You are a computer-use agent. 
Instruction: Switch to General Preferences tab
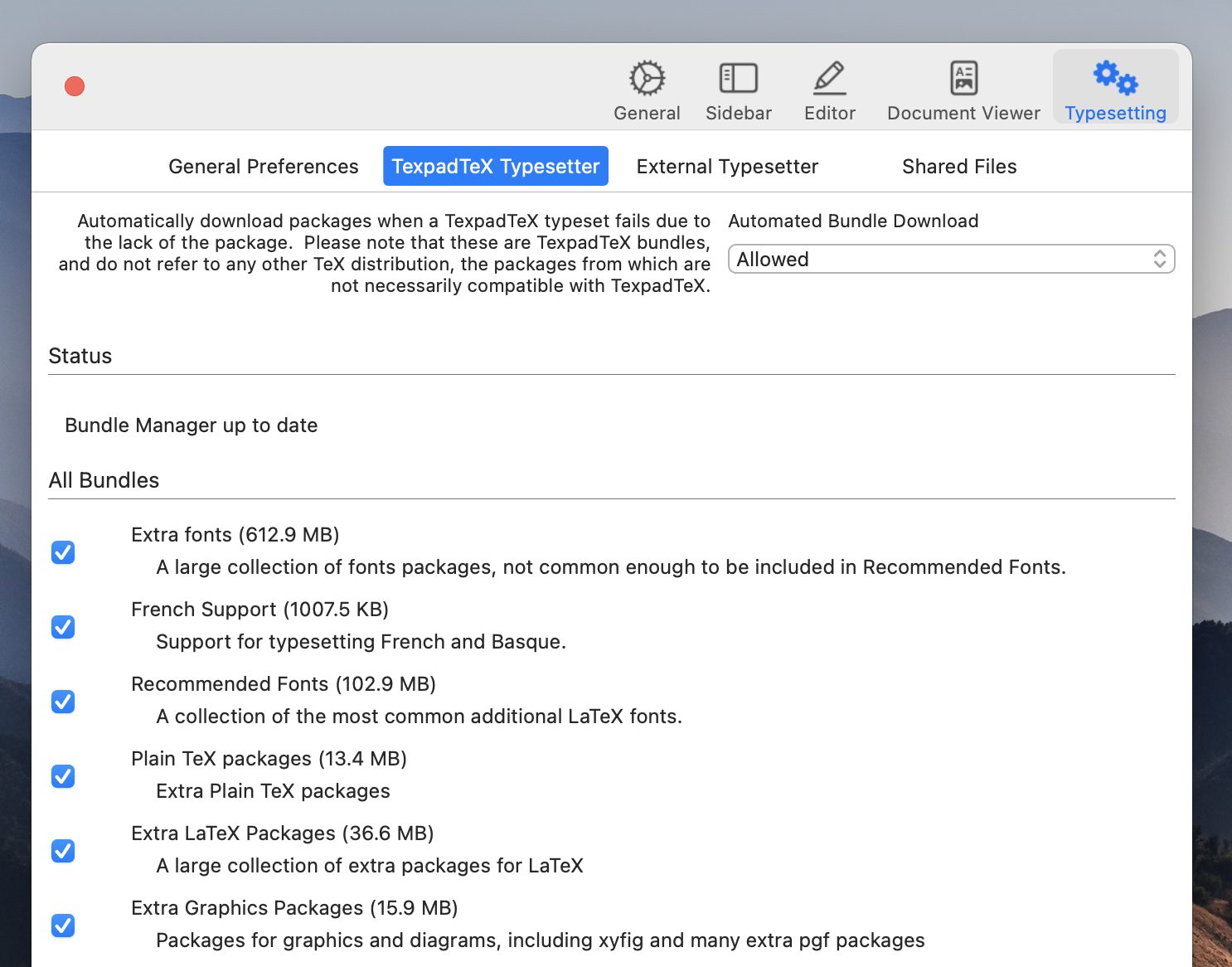264,167
